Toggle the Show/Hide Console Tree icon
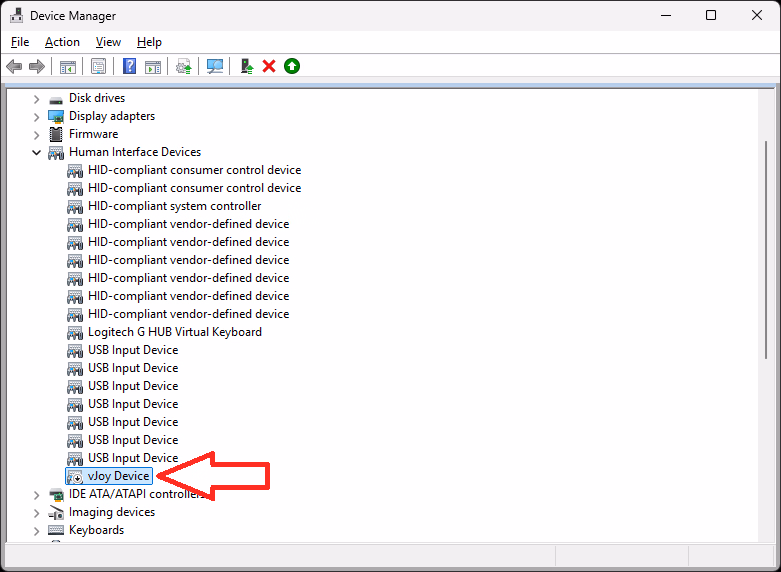This screenshot has width=781, height=572. pyautogui.click(x=68, y=66)
